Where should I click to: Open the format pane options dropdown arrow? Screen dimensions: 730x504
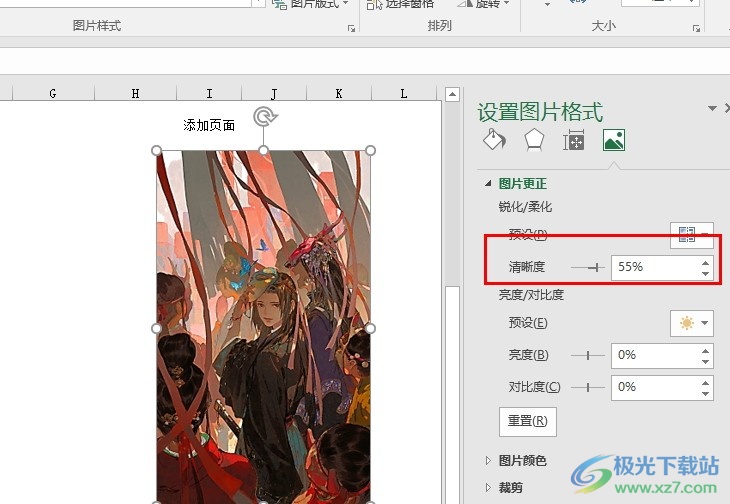coord(712,108)
